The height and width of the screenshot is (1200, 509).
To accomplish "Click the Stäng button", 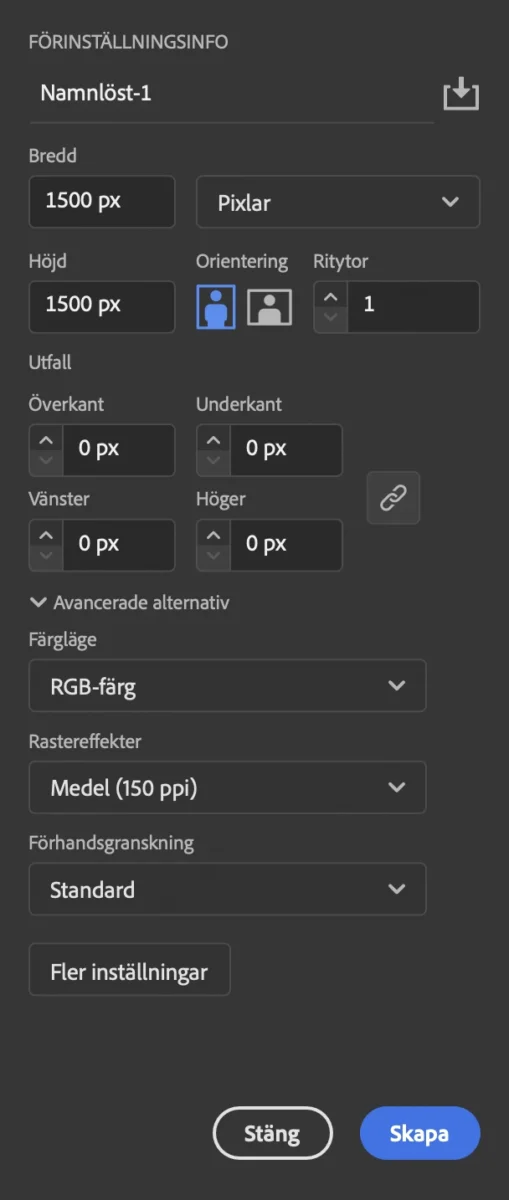I will tap(272, 1133).
